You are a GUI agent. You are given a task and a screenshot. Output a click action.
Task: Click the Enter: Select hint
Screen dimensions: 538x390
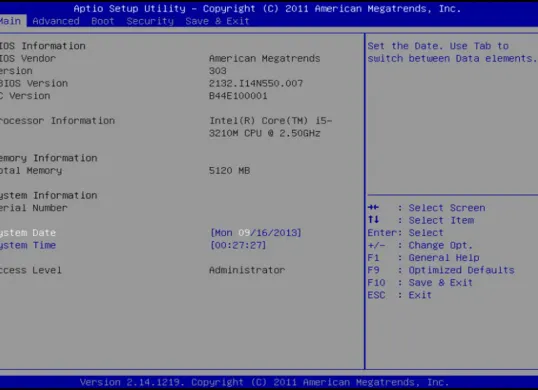tap(405, 233)
